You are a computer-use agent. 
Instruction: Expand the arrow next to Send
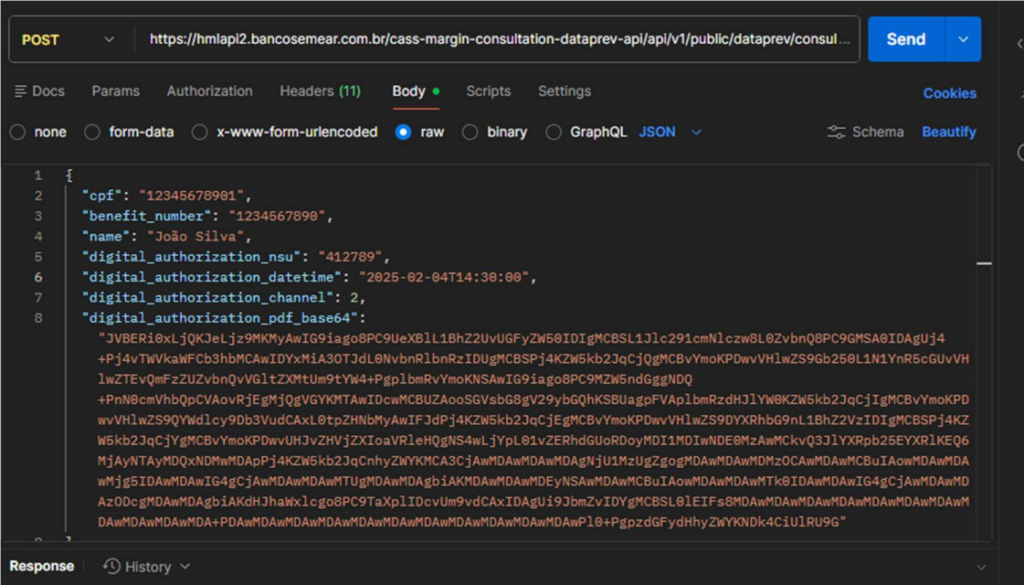[x=963, y=40]
